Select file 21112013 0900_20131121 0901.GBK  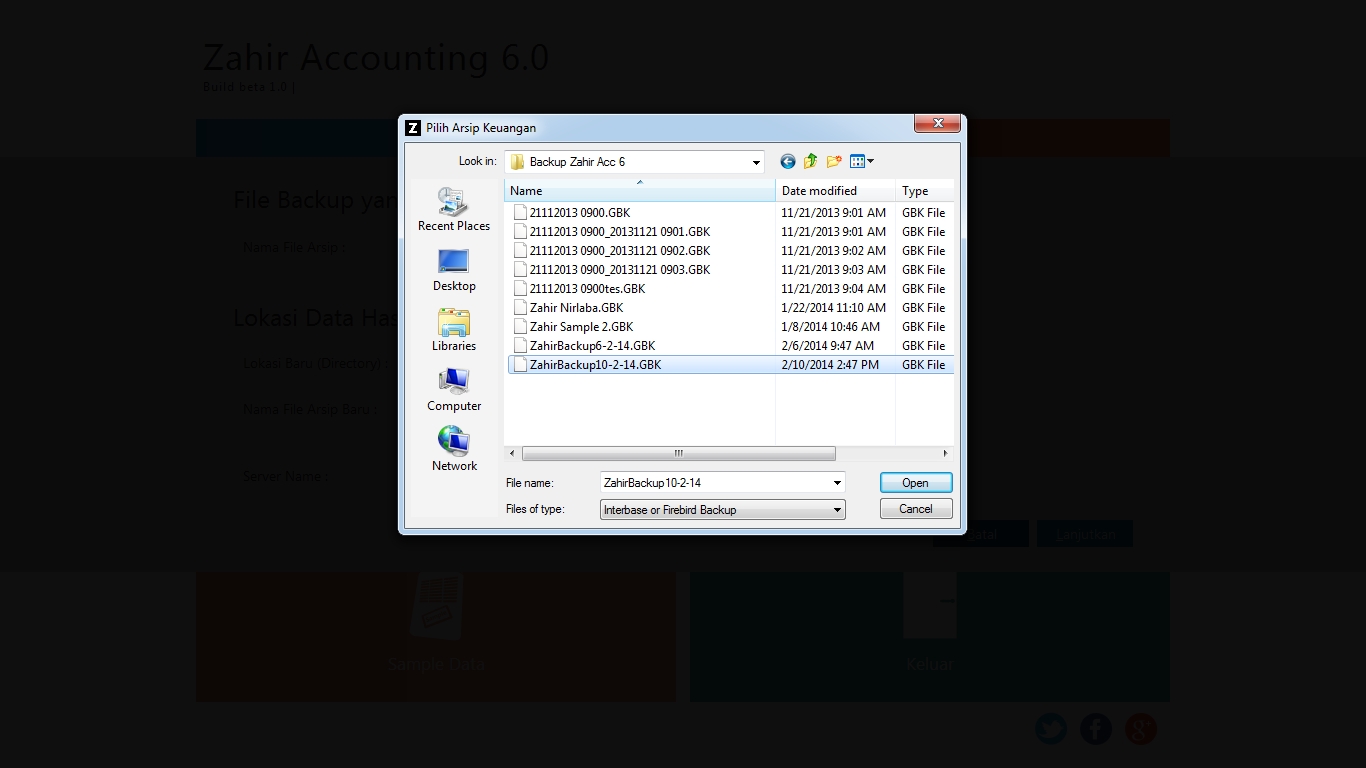tap(620, 231)
